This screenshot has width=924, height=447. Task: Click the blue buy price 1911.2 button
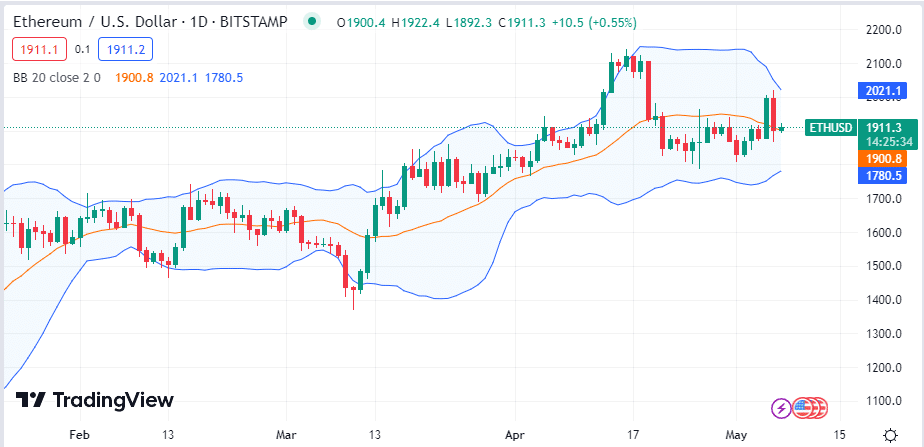pyautogui.click(x=126, y=49)
